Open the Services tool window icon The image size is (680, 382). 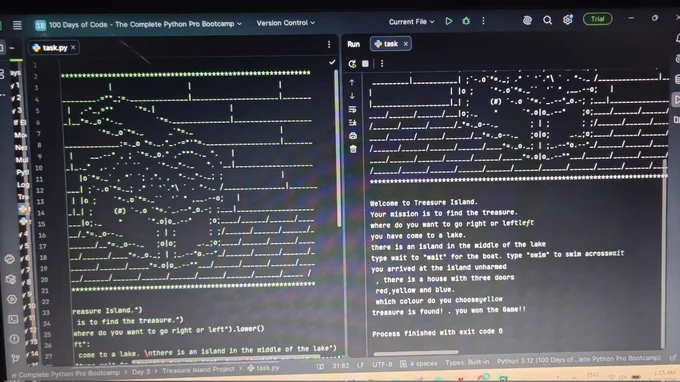point(12,299)
